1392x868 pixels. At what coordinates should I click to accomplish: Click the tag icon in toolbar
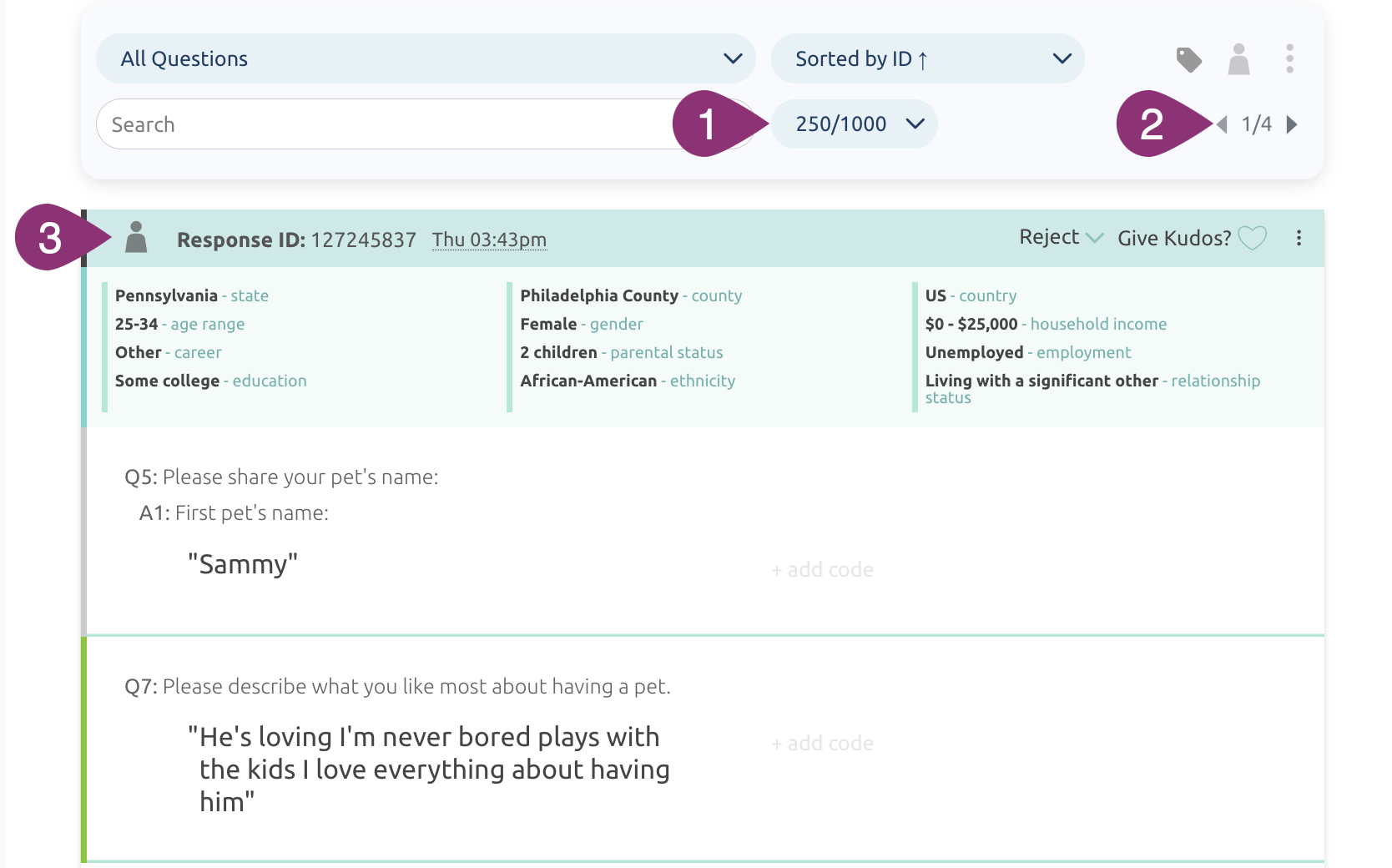pyautogui.click(x=1188, y=59)
